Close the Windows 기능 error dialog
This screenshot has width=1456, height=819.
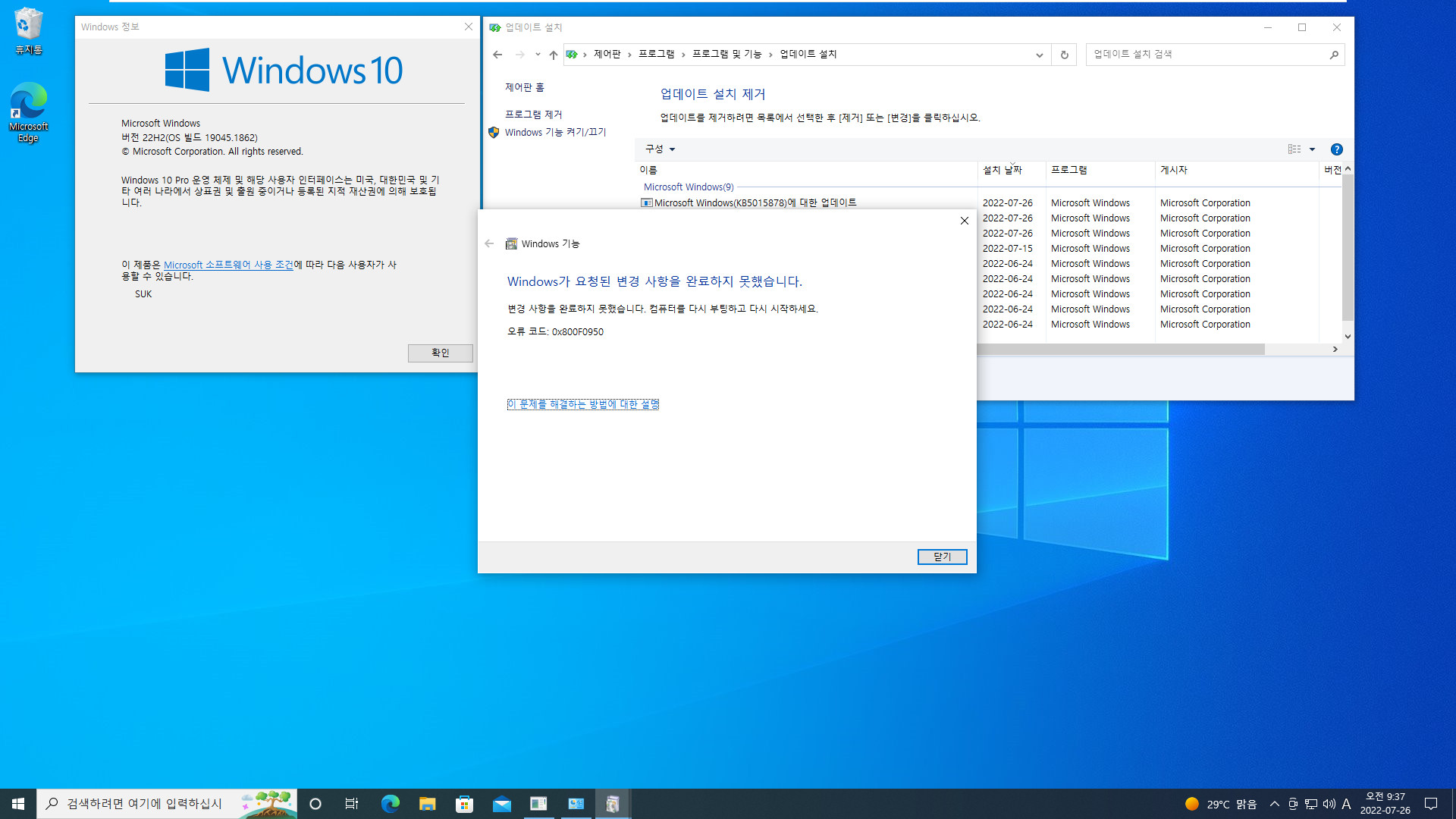point(965,221)
